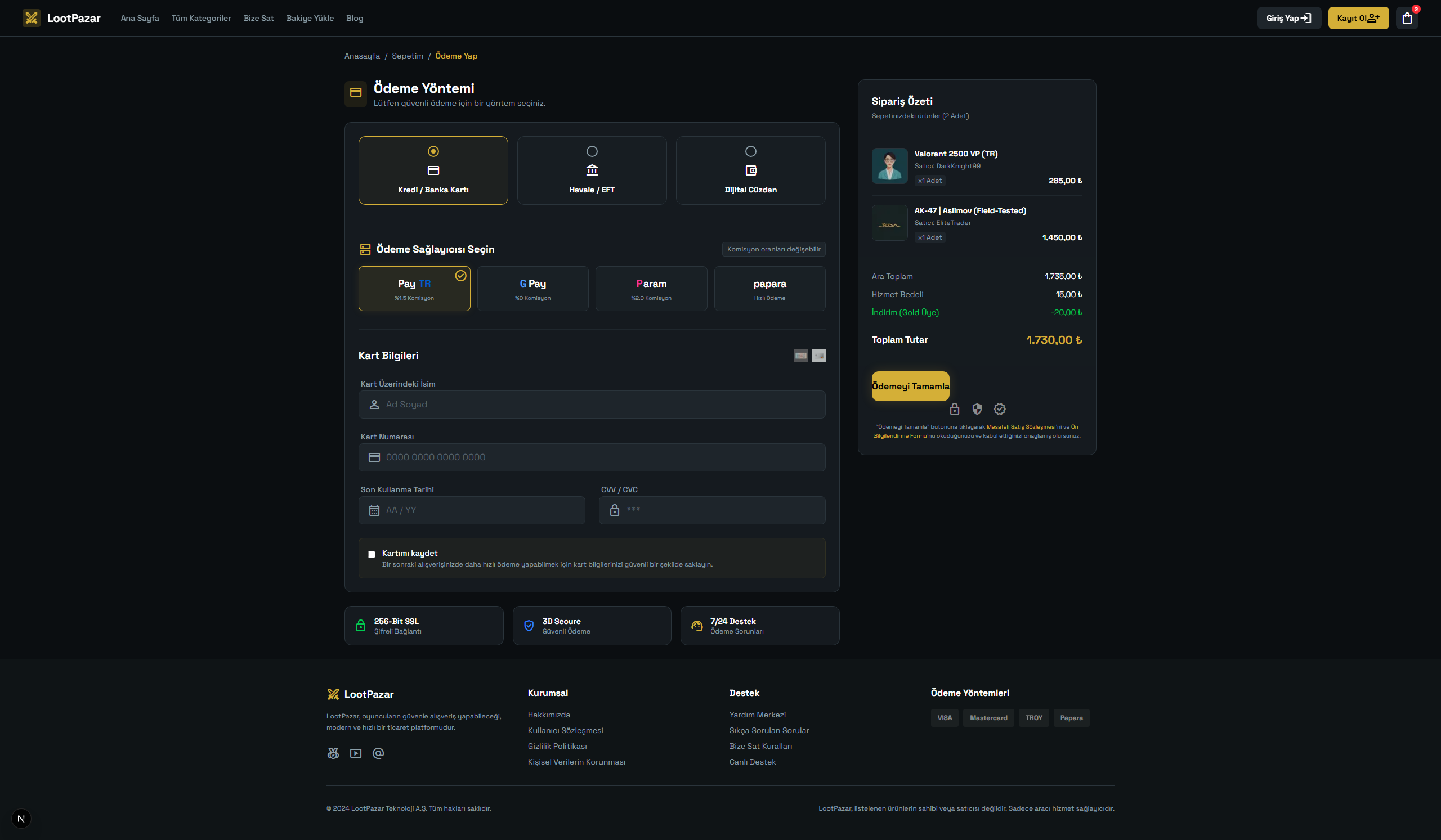1441x840 pixels.
Task: Click the first card brand icon beside Kart Bilgileri
Action: pyautogui.click(x=800, y=356)
